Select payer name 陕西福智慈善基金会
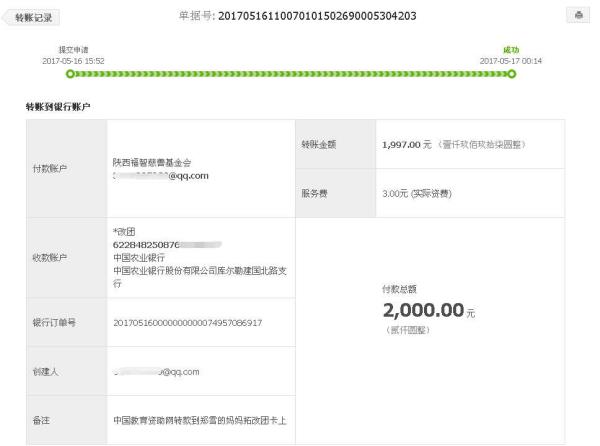600x446 pixels. 152,163
